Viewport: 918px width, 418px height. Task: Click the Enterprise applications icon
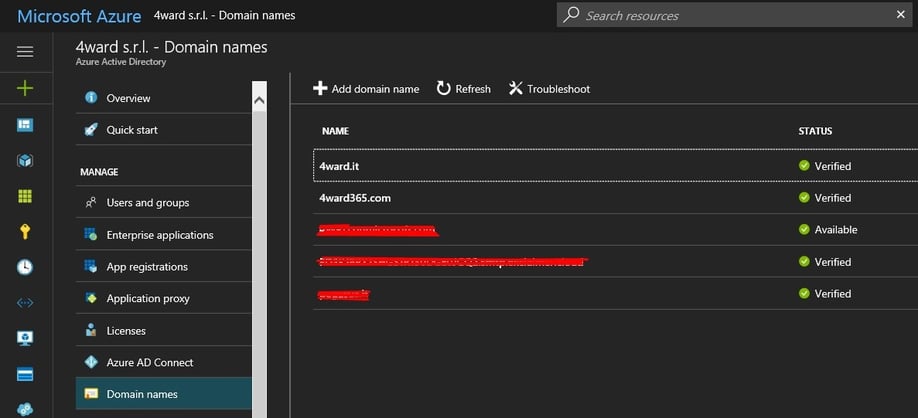(x=91, y=234)
